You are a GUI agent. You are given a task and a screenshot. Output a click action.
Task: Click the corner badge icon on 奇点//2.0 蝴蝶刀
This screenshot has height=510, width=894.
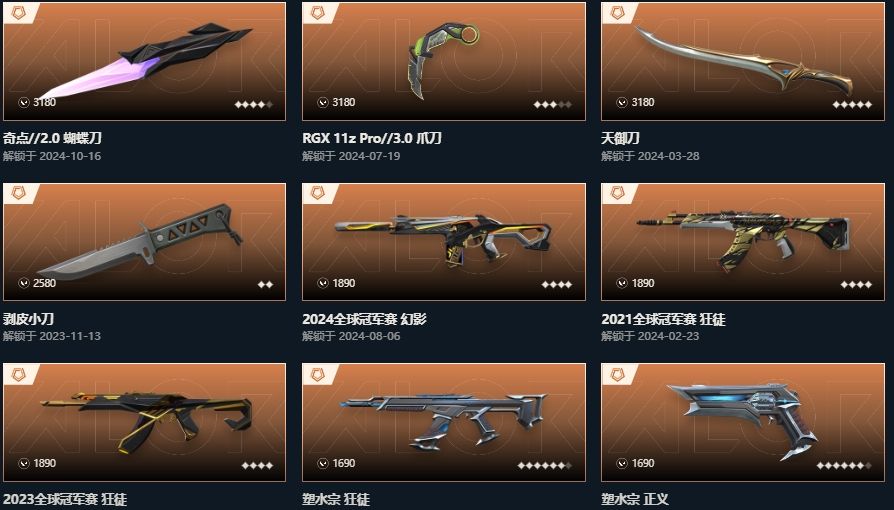(x=18, y=13)
